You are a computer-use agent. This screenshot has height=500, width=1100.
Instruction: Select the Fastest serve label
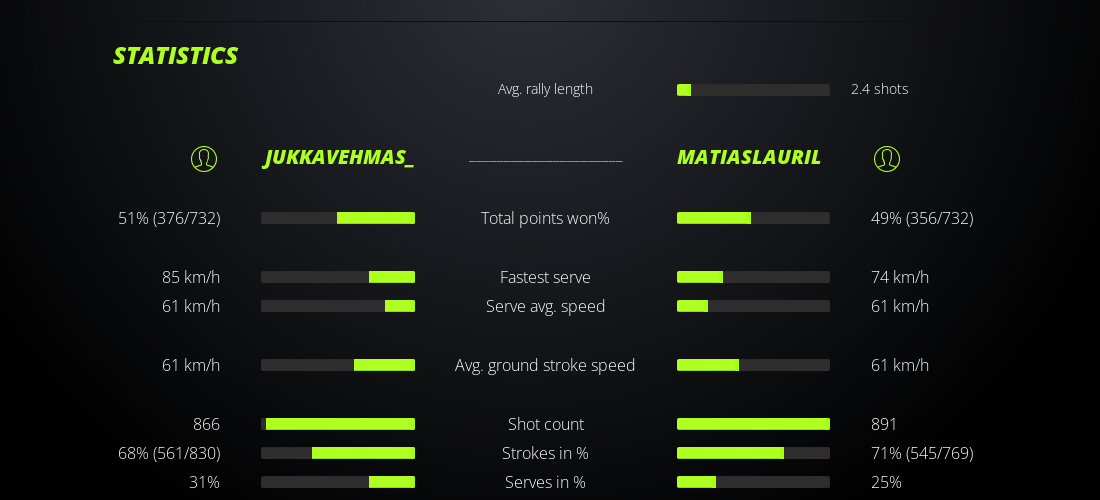tap(545, 277)
